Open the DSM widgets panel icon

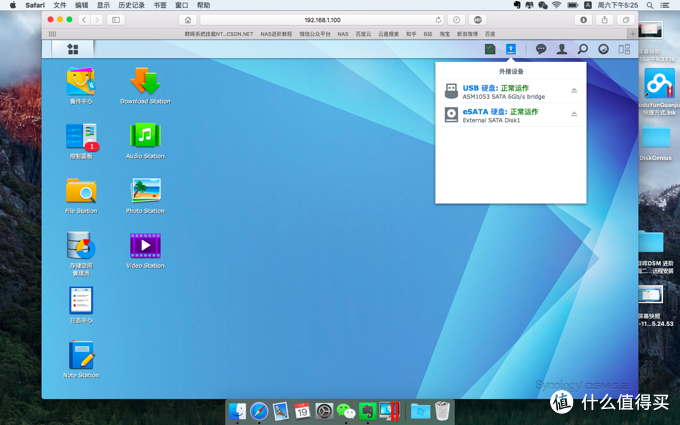603,49
